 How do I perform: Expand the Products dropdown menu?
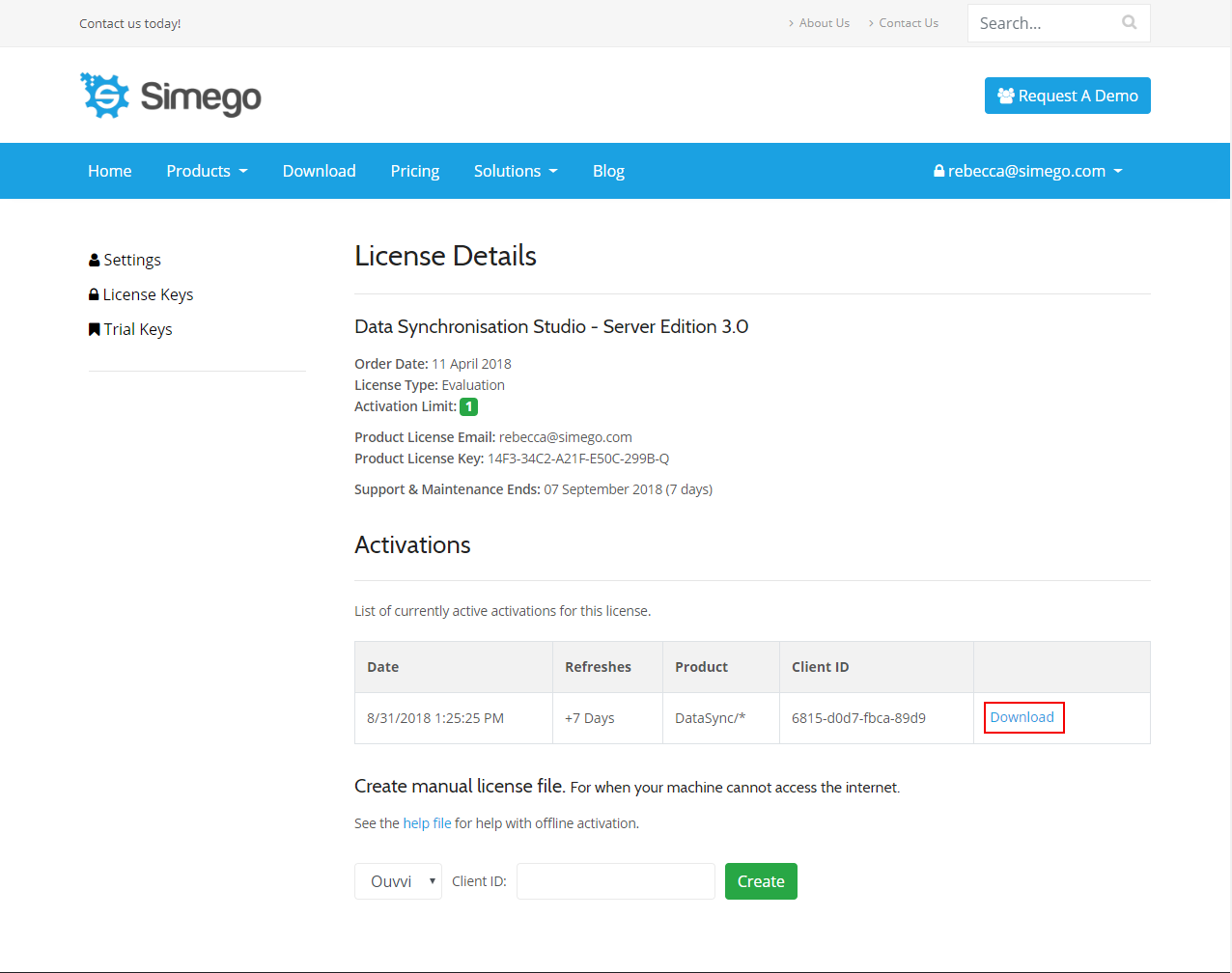click(207, 171)
